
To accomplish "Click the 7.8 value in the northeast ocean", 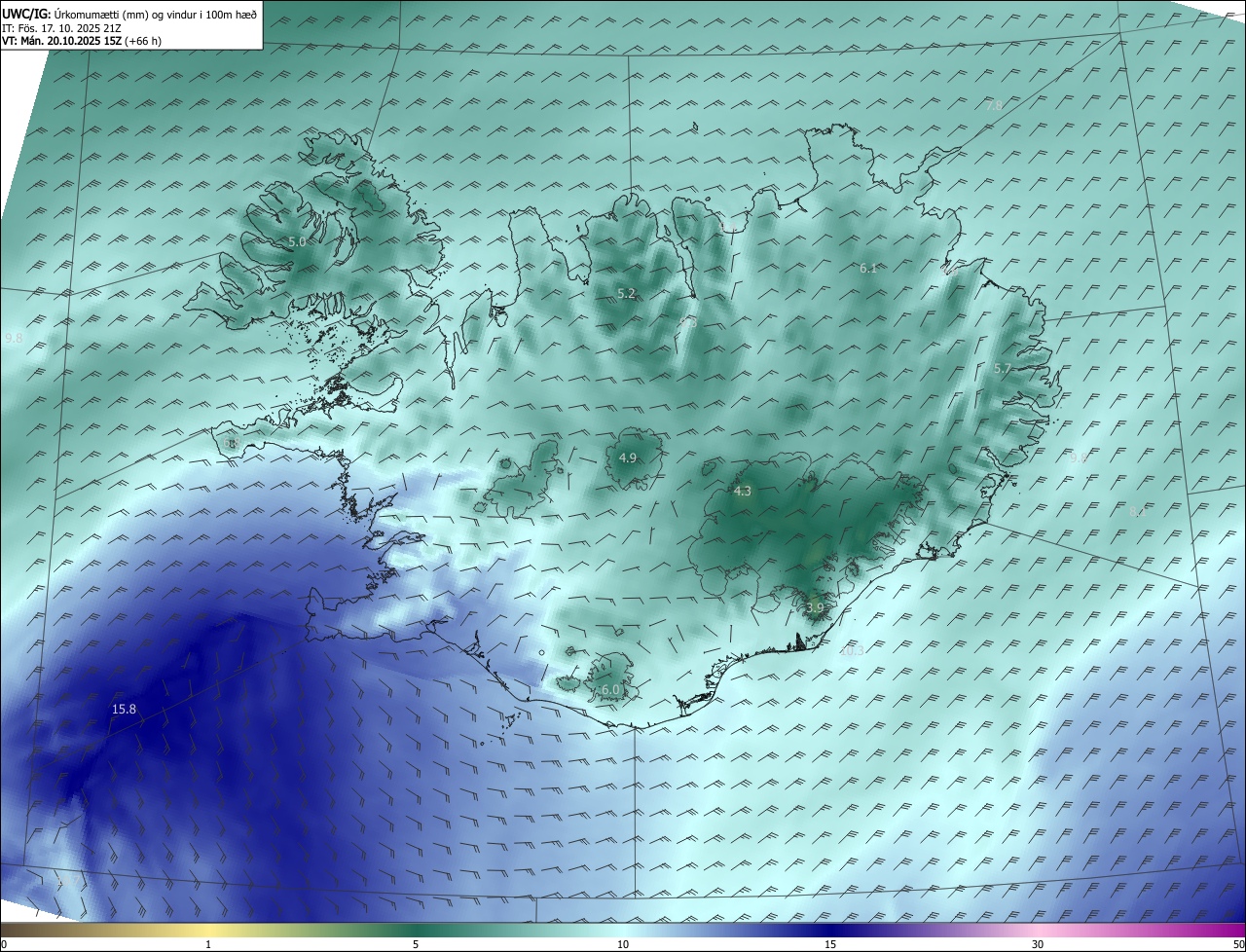I will pyautogui.click(x=993, y=104).
